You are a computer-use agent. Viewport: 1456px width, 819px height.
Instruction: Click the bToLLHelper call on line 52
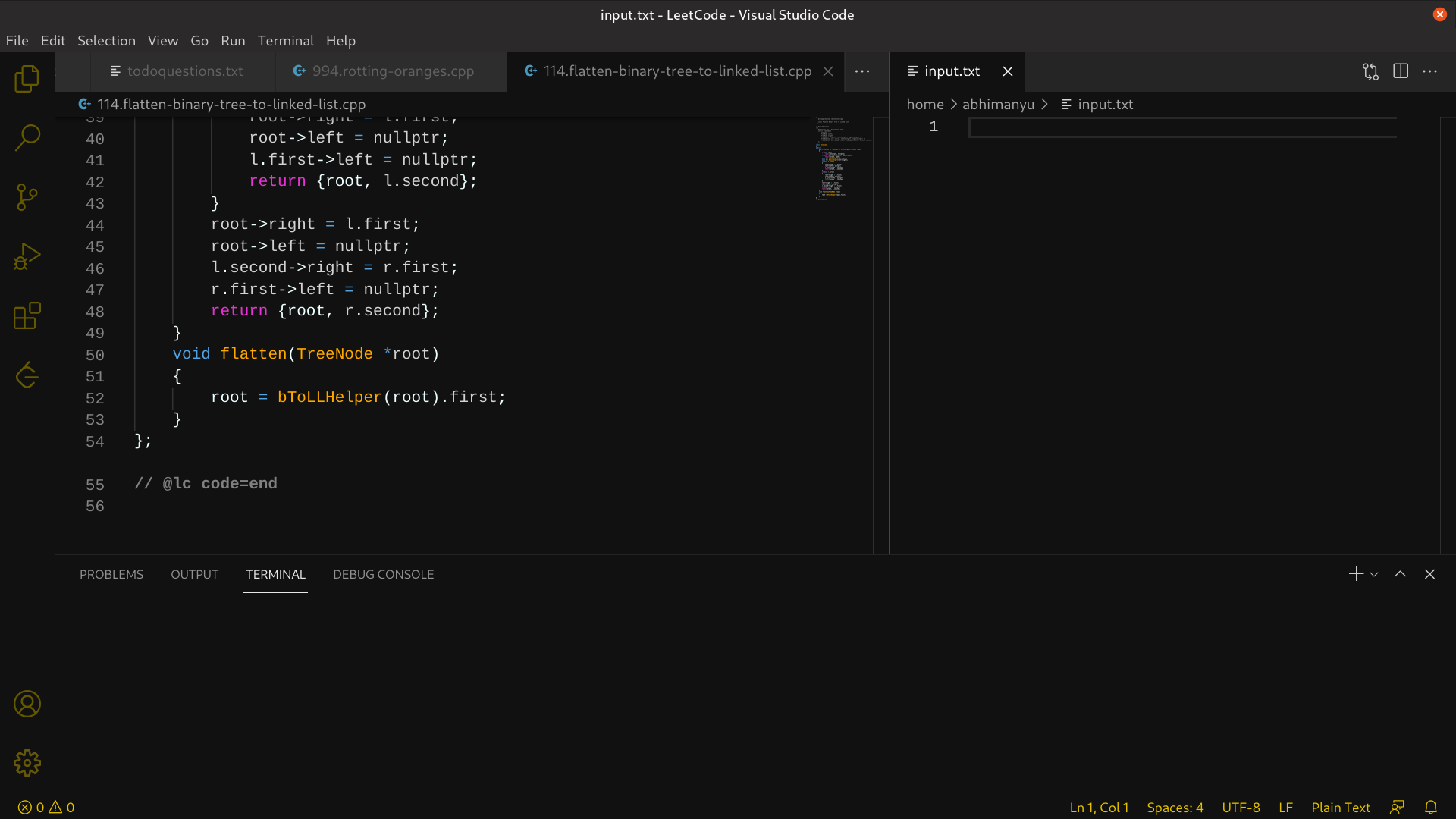point(329,397)
